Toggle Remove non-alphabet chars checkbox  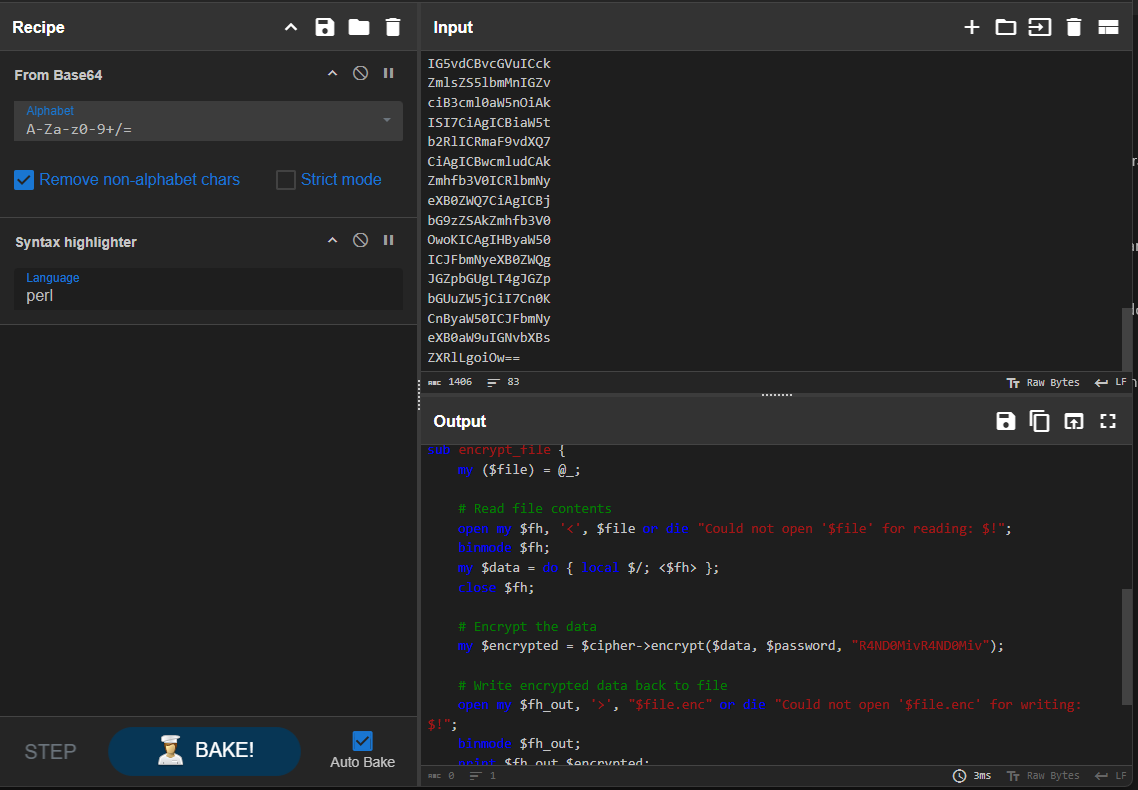(25, 180)
